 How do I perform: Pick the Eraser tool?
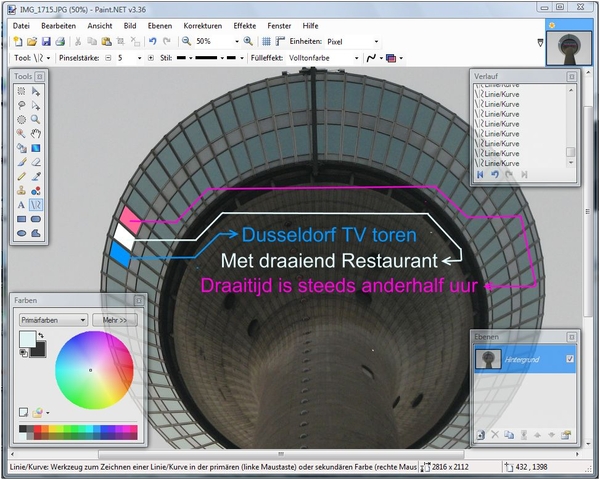(x=36, y=161)
